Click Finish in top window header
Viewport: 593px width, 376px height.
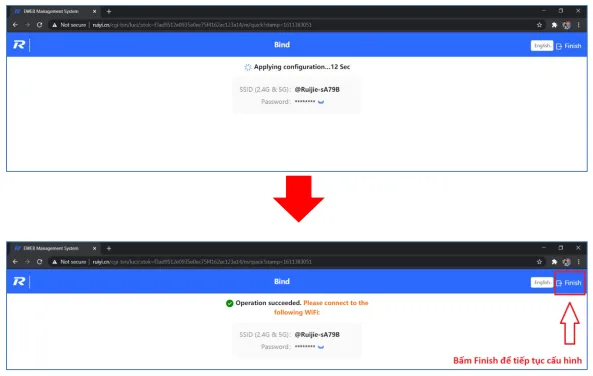pos(568,46)
